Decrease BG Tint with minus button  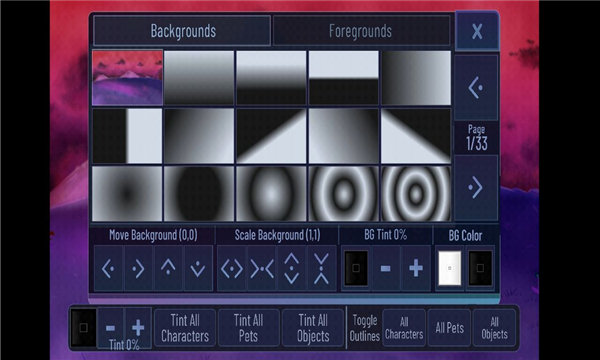click(386, 269)
